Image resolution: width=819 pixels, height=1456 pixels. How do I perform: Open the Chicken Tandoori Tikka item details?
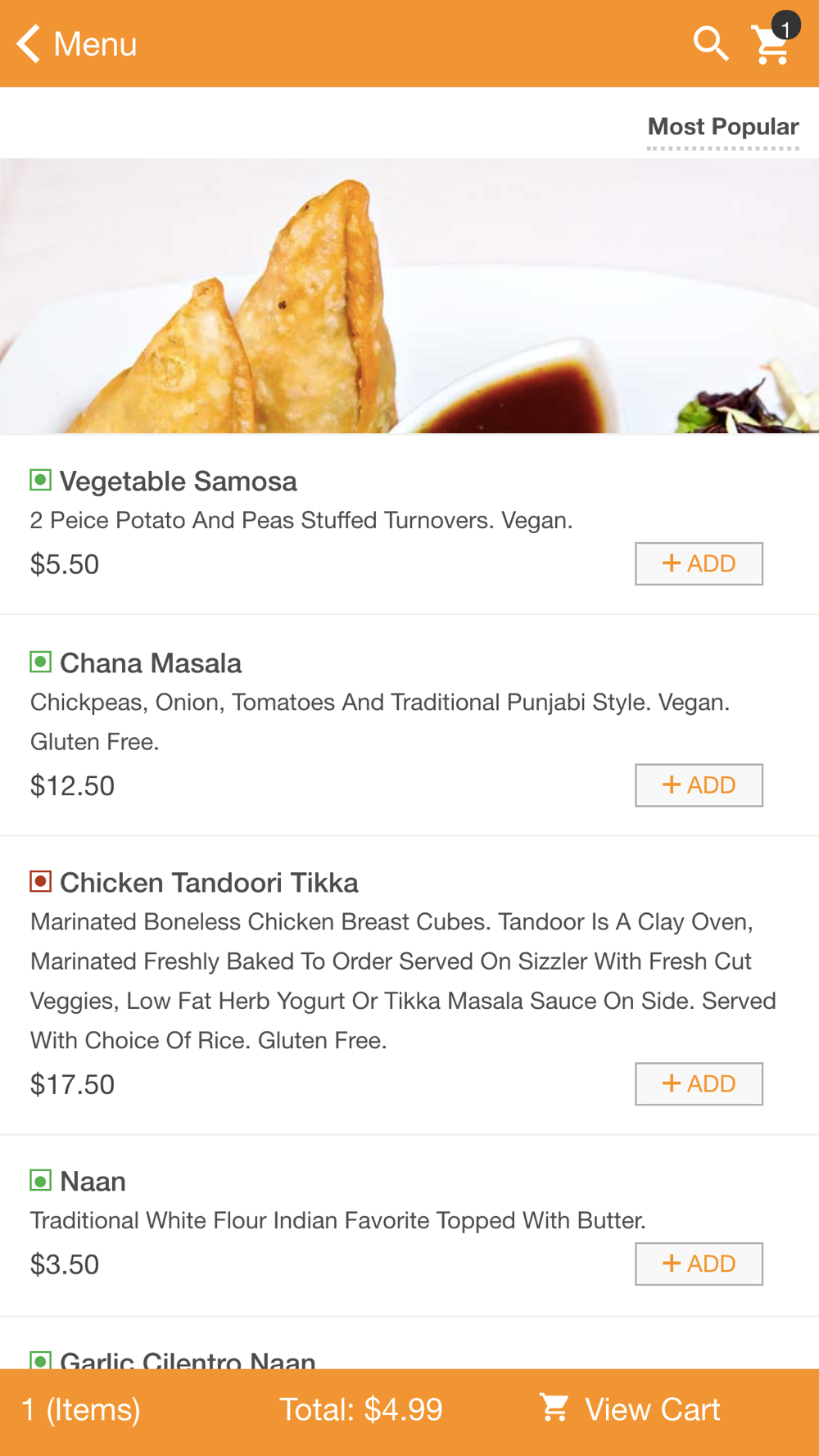click(209, 882)
